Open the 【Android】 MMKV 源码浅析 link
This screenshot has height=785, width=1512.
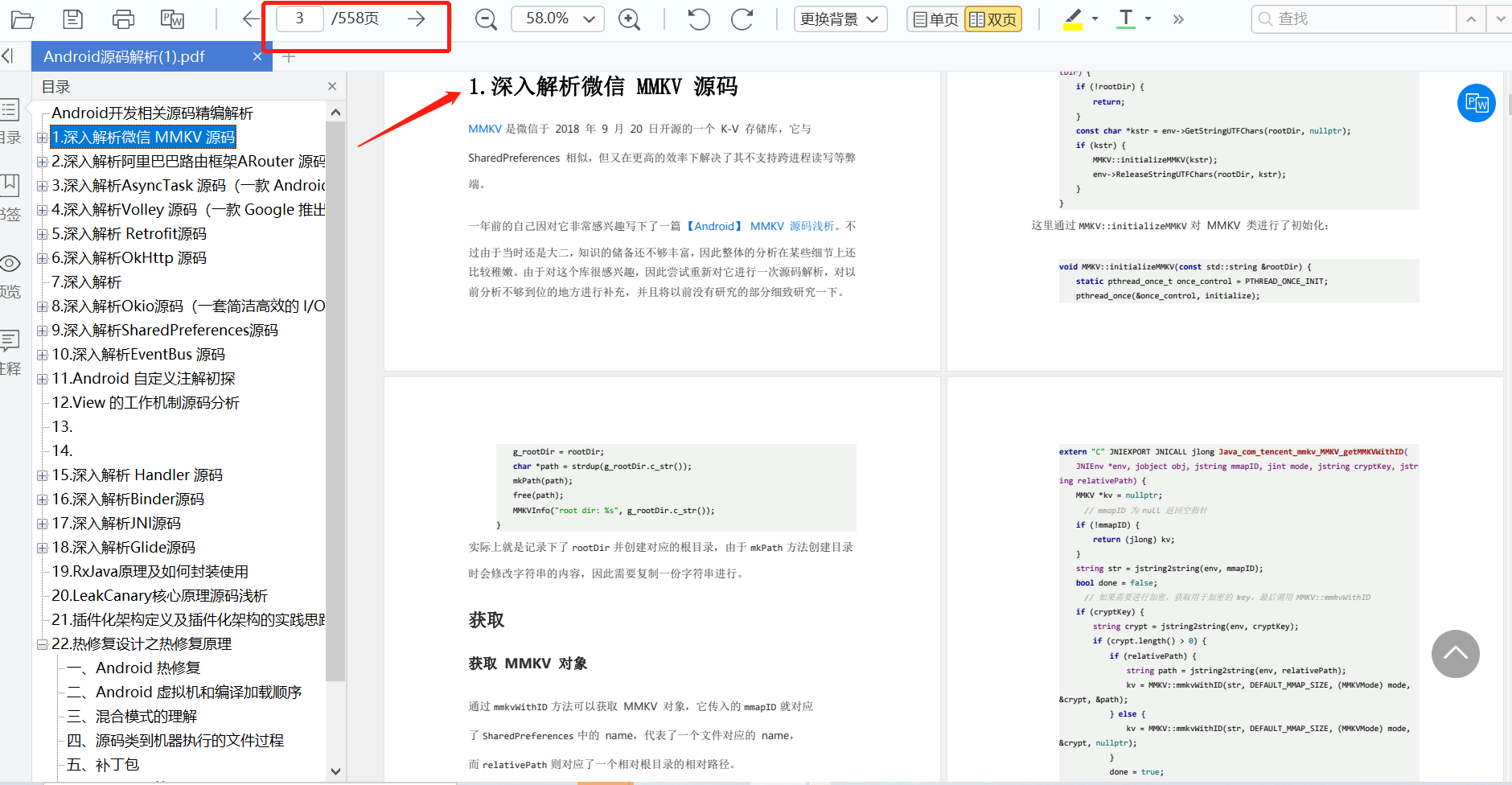point(758,226)
